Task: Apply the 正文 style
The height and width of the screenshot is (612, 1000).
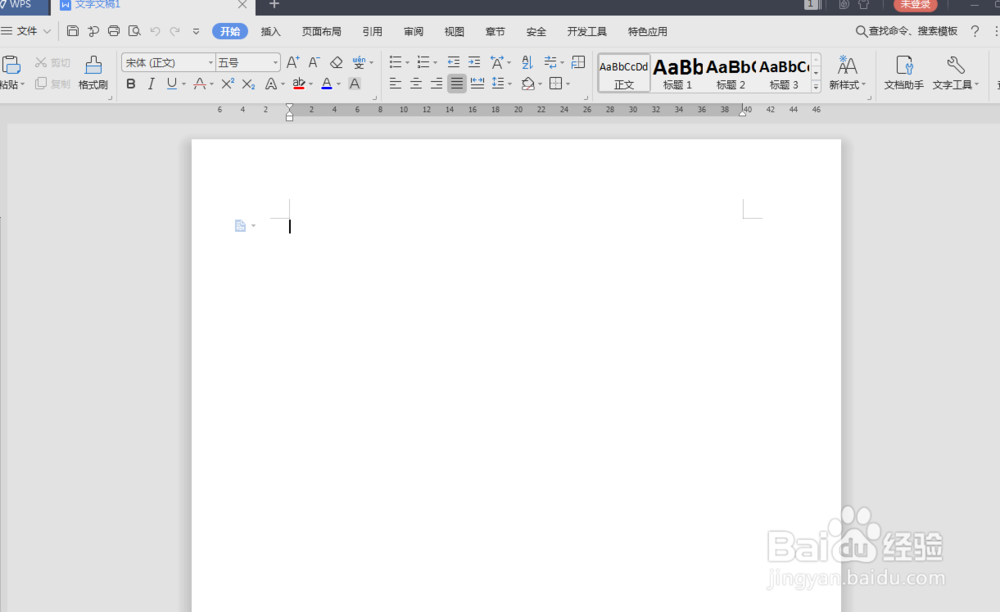Action: 624,73
